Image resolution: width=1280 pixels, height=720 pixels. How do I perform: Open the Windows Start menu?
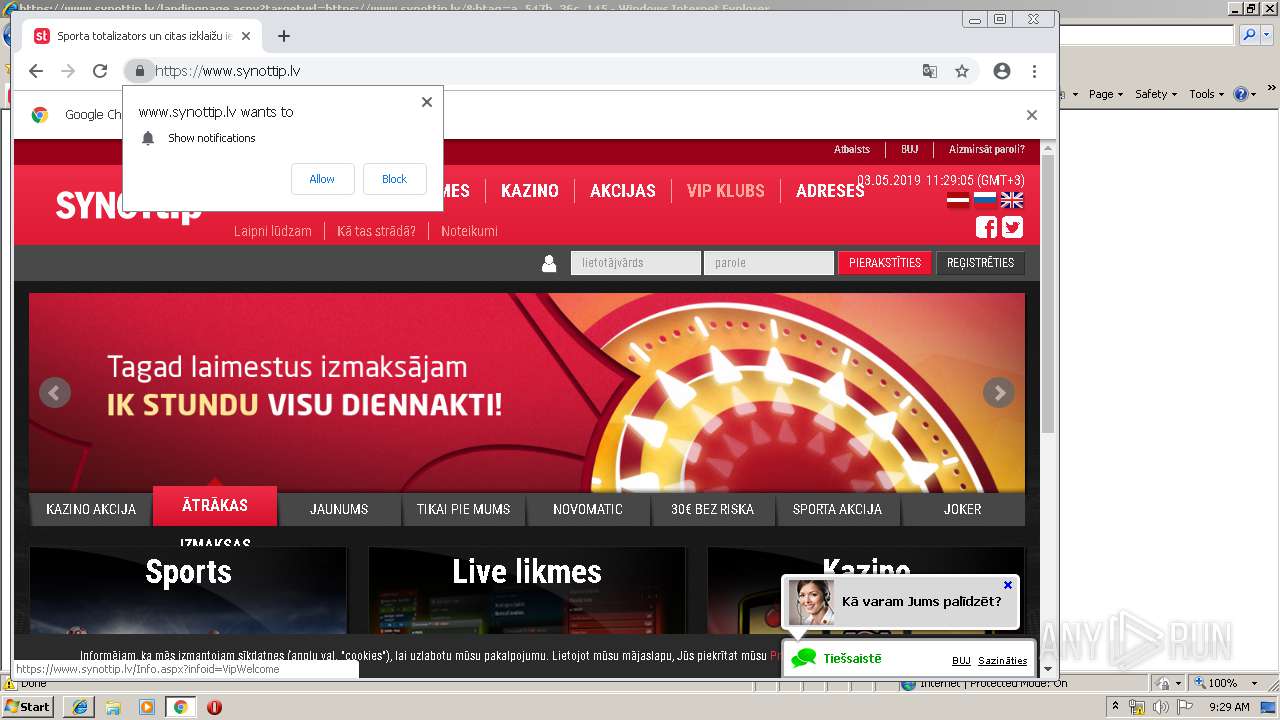[x=28, y=706]
